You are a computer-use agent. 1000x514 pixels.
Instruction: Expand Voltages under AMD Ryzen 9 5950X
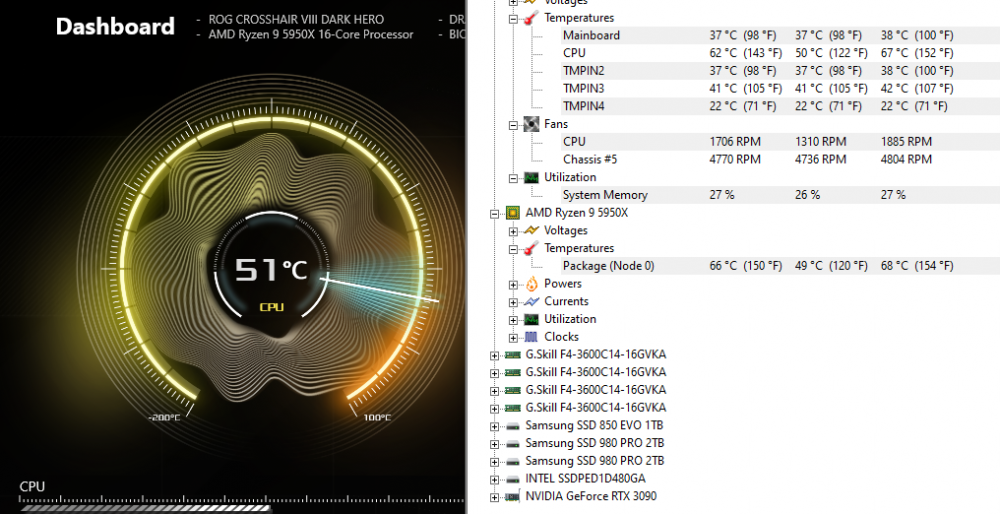(513, 231)
